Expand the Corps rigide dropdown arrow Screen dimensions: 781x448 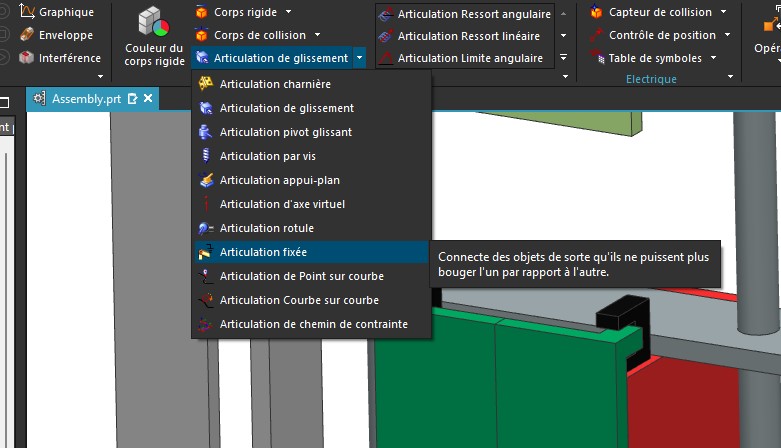[288, 11]
